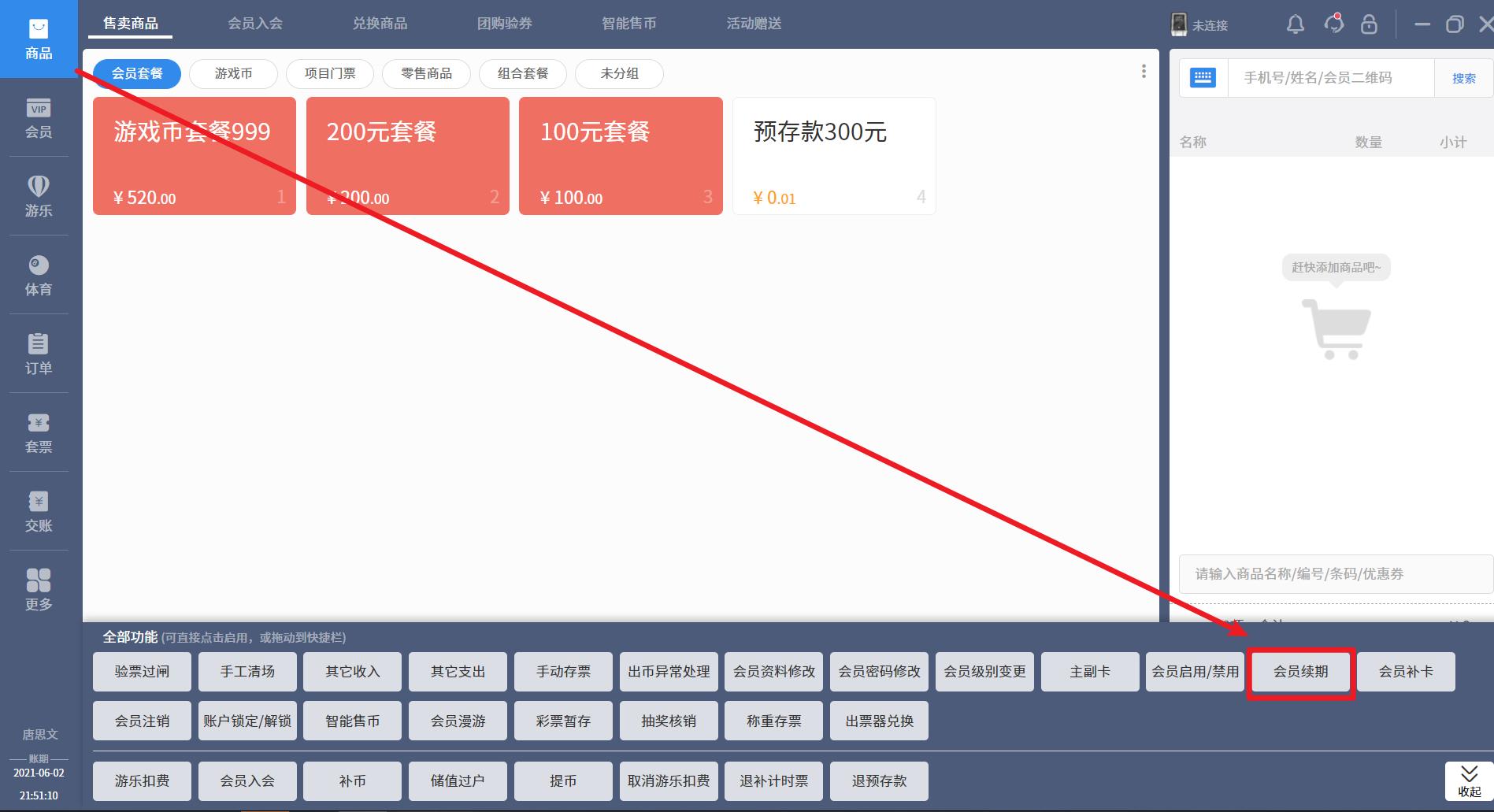Viewport: 1494px width, 812px height.
Task: Click the 退预存款 quick bar button
Action: click(879, 781)
